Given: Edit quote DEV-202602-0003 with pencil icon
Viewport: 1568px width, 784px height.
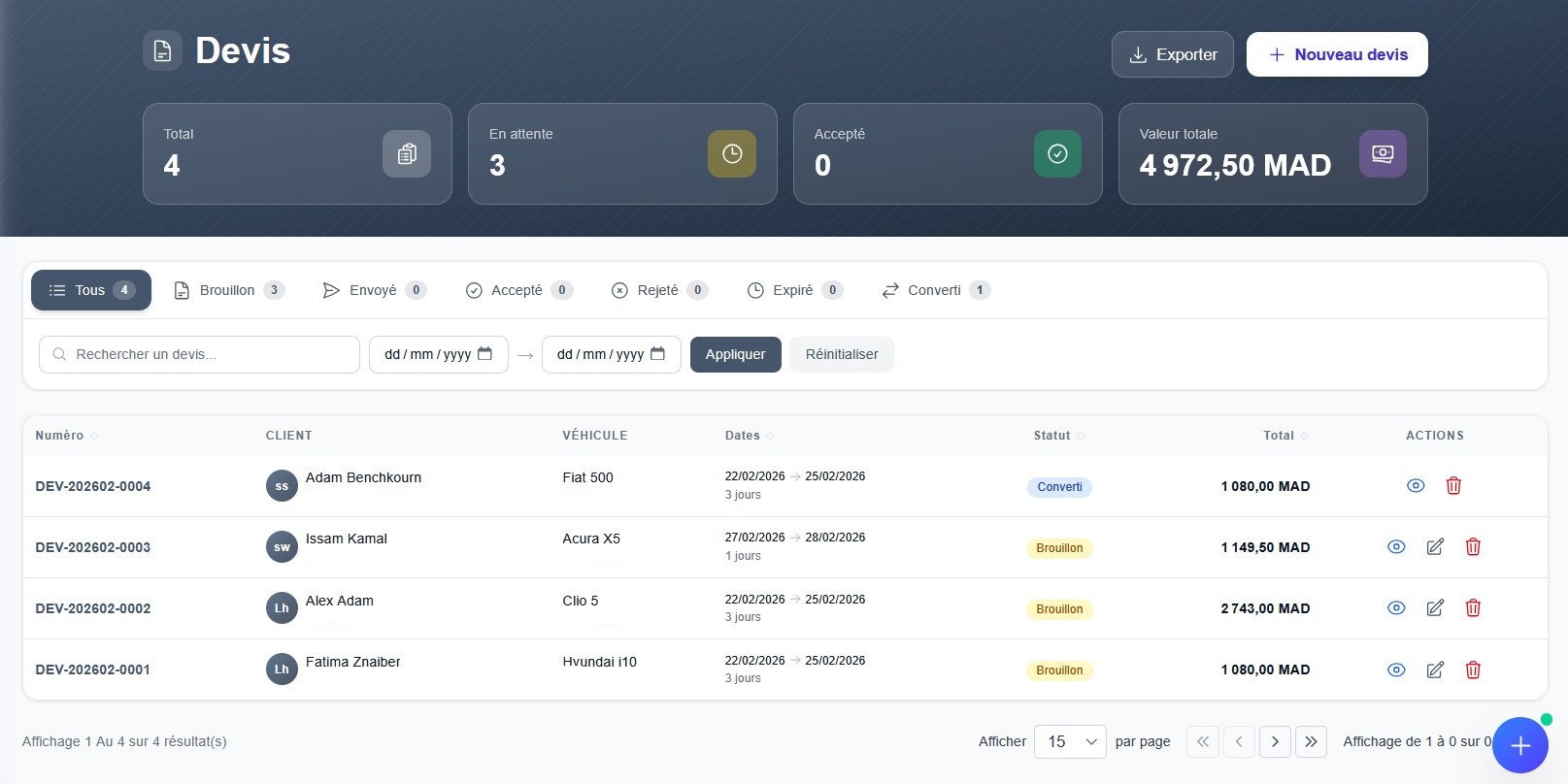Looking at the screenshot, I should click(x=1435, y=547).
